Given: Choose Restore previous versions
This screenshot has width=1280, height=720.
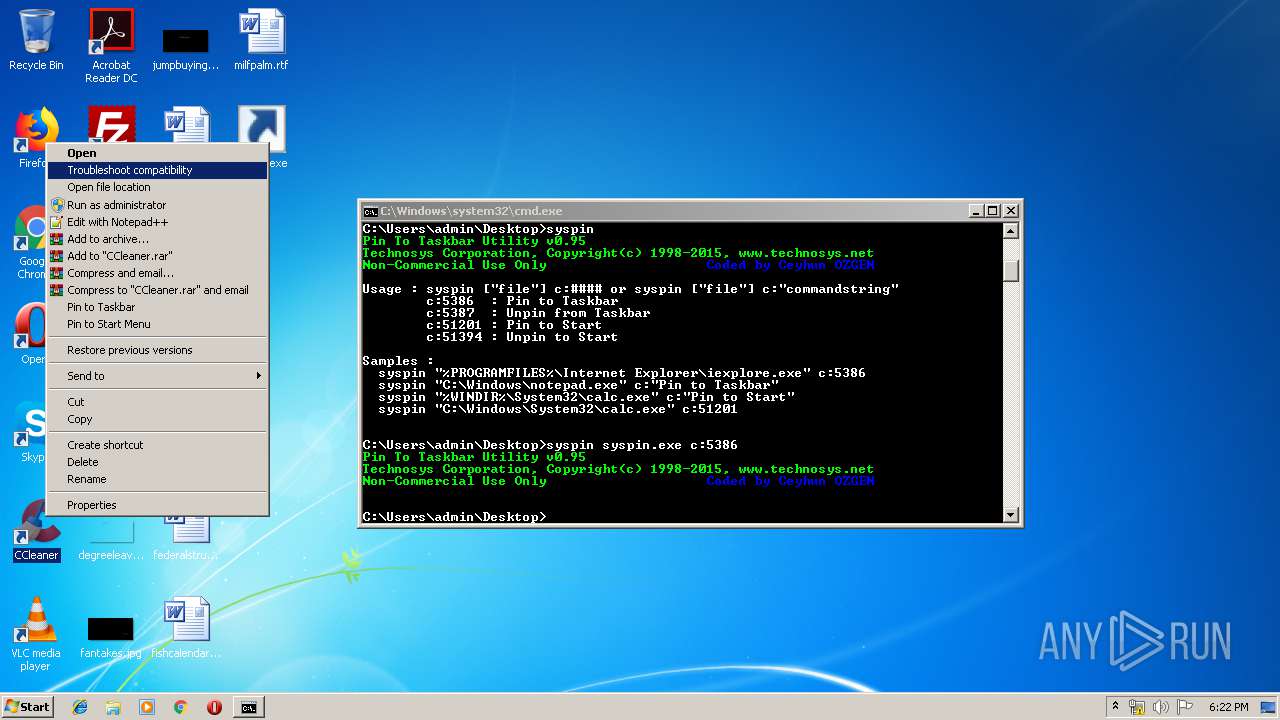Looking at the screenshot, I should [158, 350].
